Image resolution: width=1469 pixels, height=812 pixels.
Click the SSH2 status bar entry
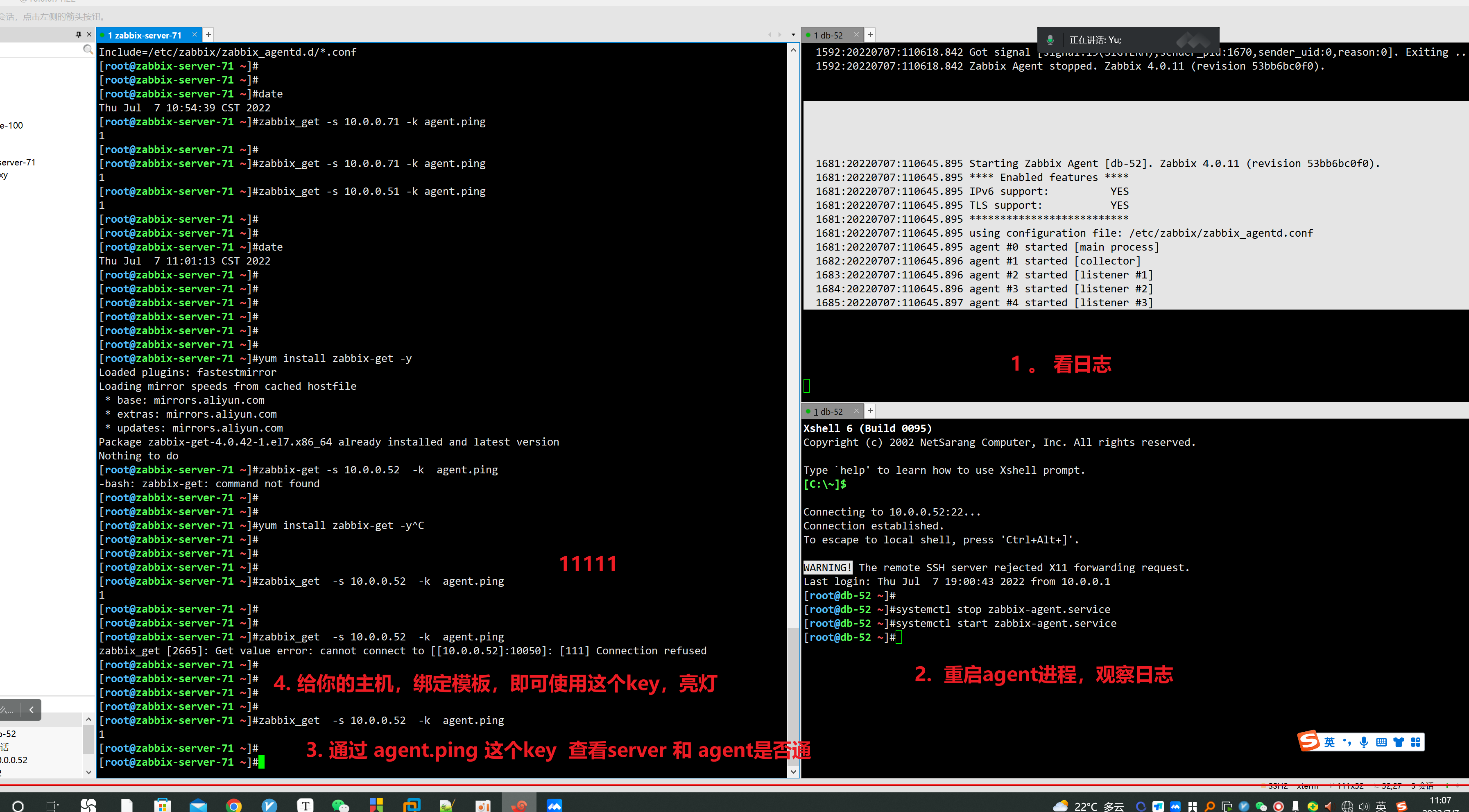(1278, 786)
